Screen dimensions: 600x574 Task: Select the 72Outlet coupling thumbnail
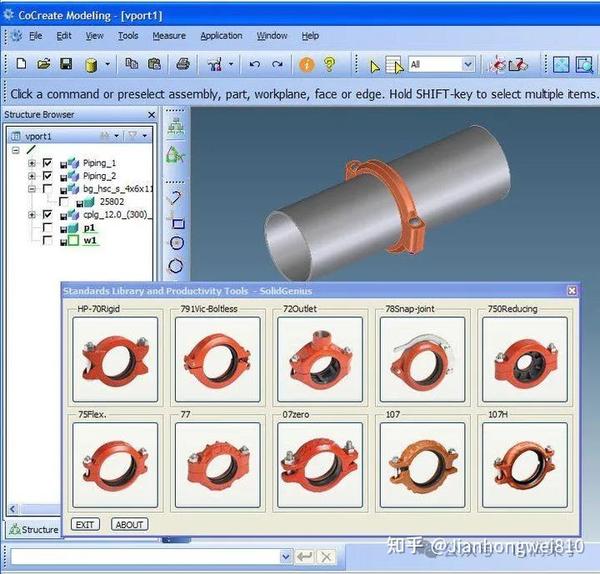(320, 359)
